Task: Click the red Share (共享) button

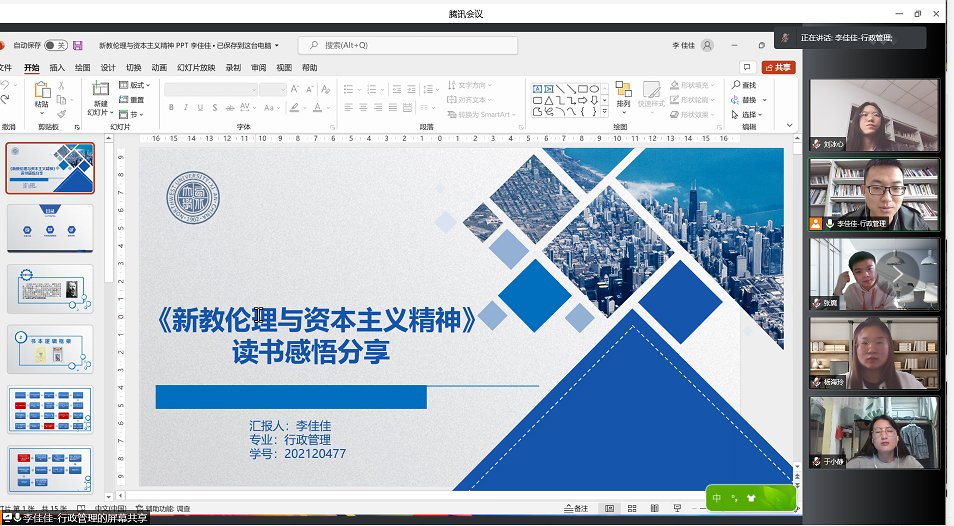Action: [x=779, y=67]
